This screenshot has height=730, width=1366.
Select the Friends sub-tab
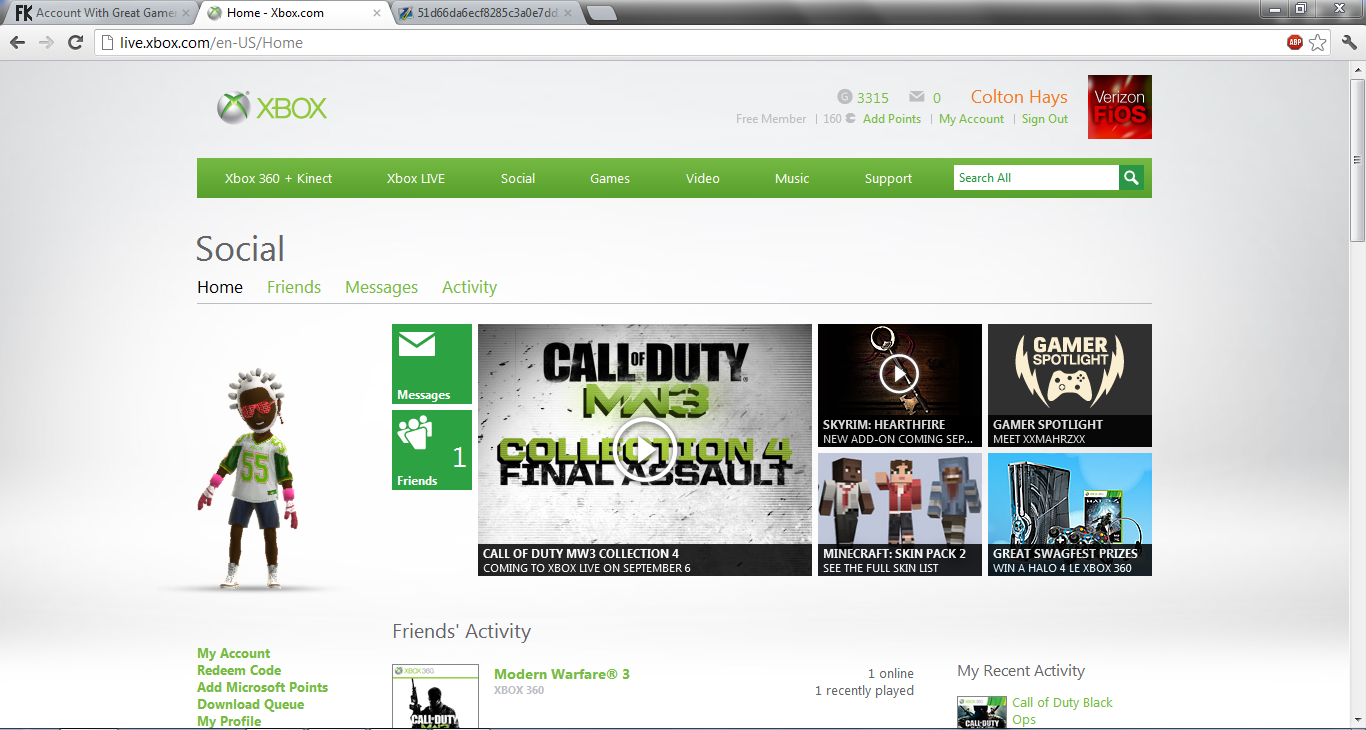click(294, 287)
